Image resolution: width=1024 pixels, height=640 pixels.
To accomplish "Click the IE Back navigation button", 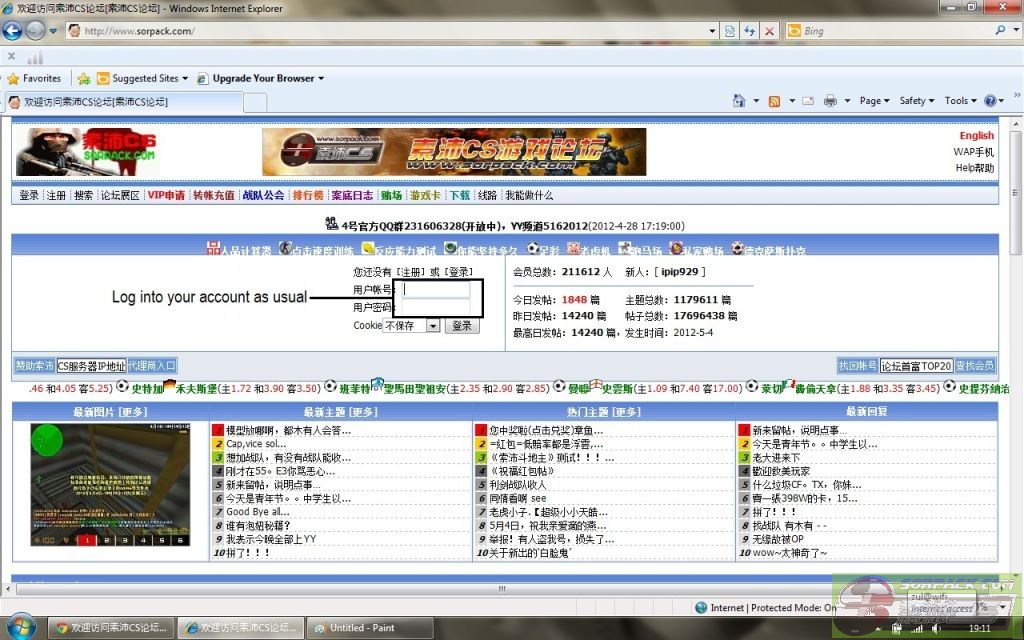I will tap(14, 30).
